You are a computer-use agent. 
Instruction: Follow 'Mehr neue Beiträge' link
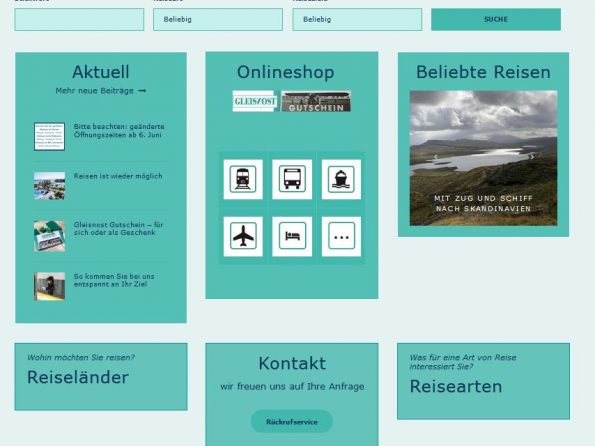pos(101,91)
